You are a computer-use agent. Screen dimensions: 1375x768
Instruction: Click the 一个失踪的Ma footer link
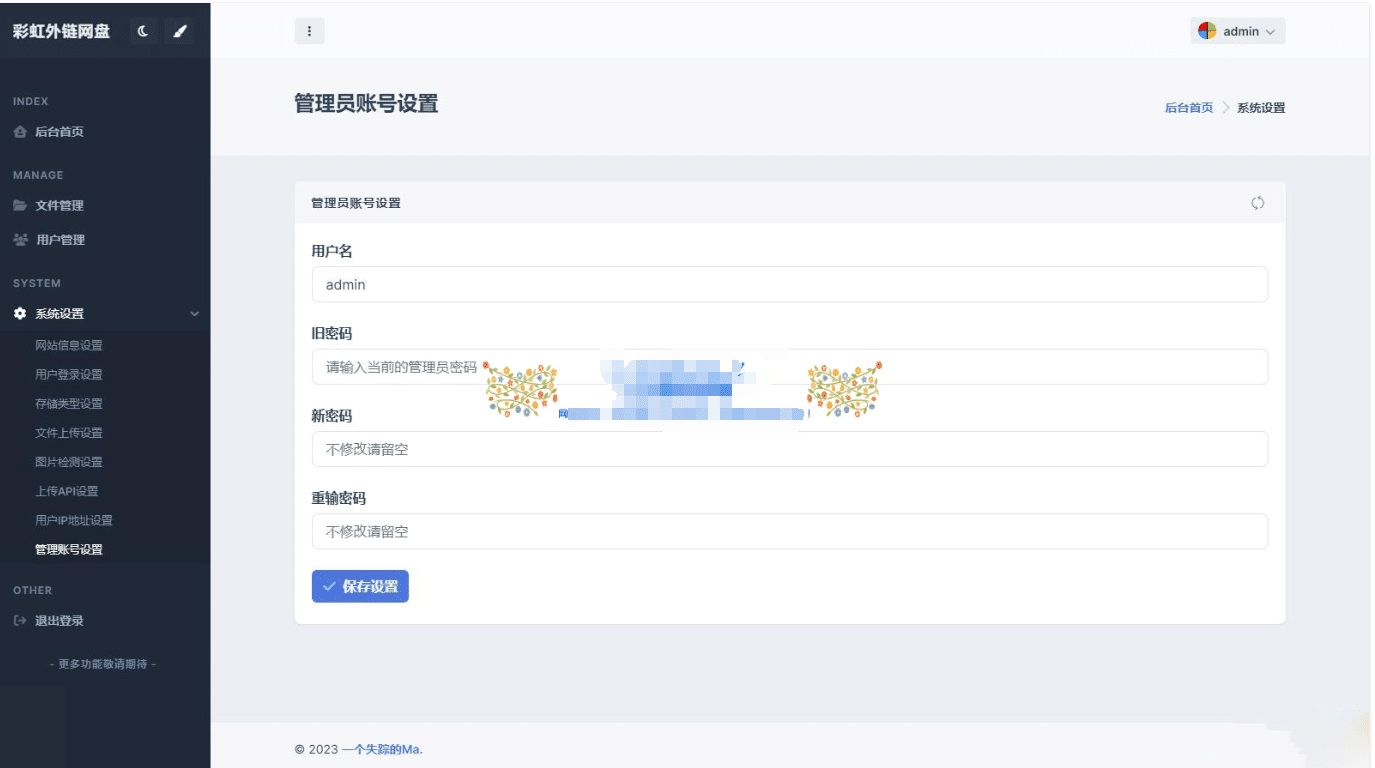(x=381, y=749)
